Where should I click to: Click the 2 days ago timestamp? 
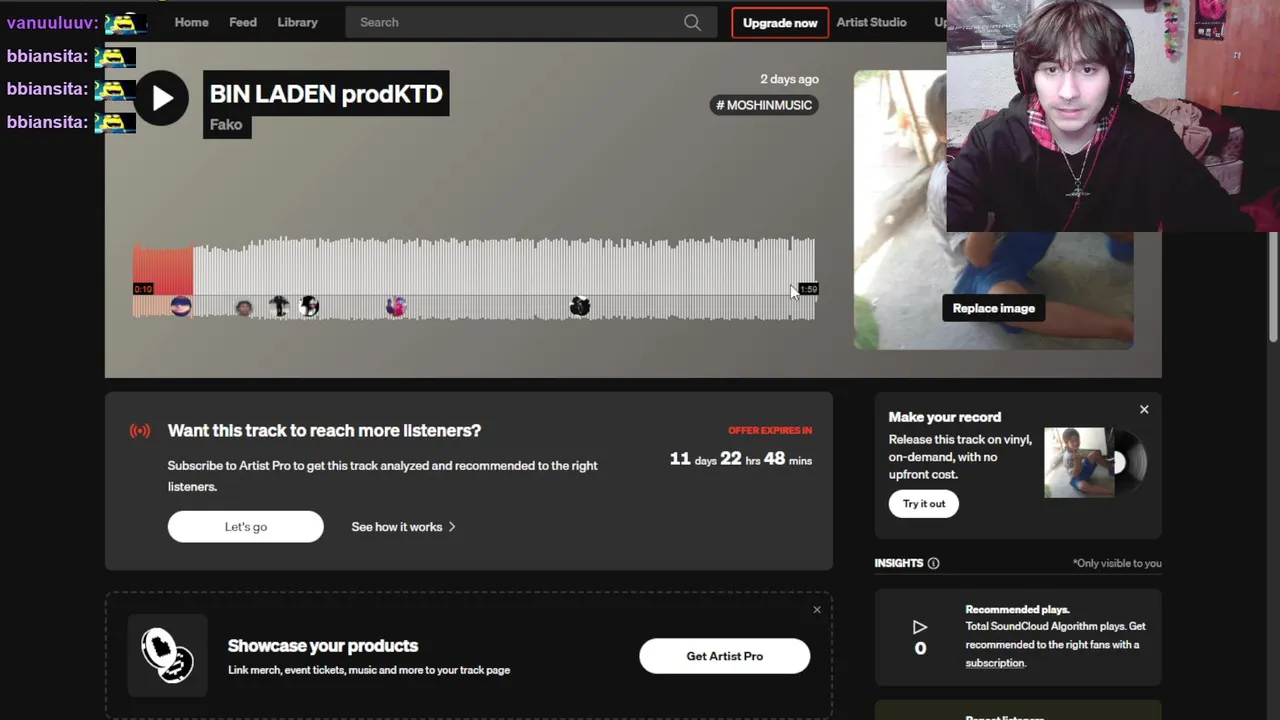(789, 79)
